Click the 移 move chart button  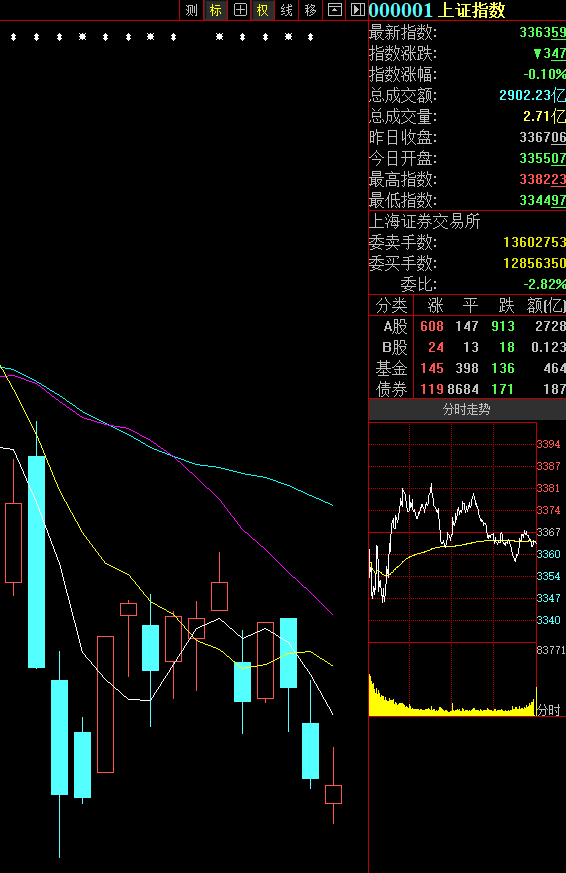tap(311, 10)
